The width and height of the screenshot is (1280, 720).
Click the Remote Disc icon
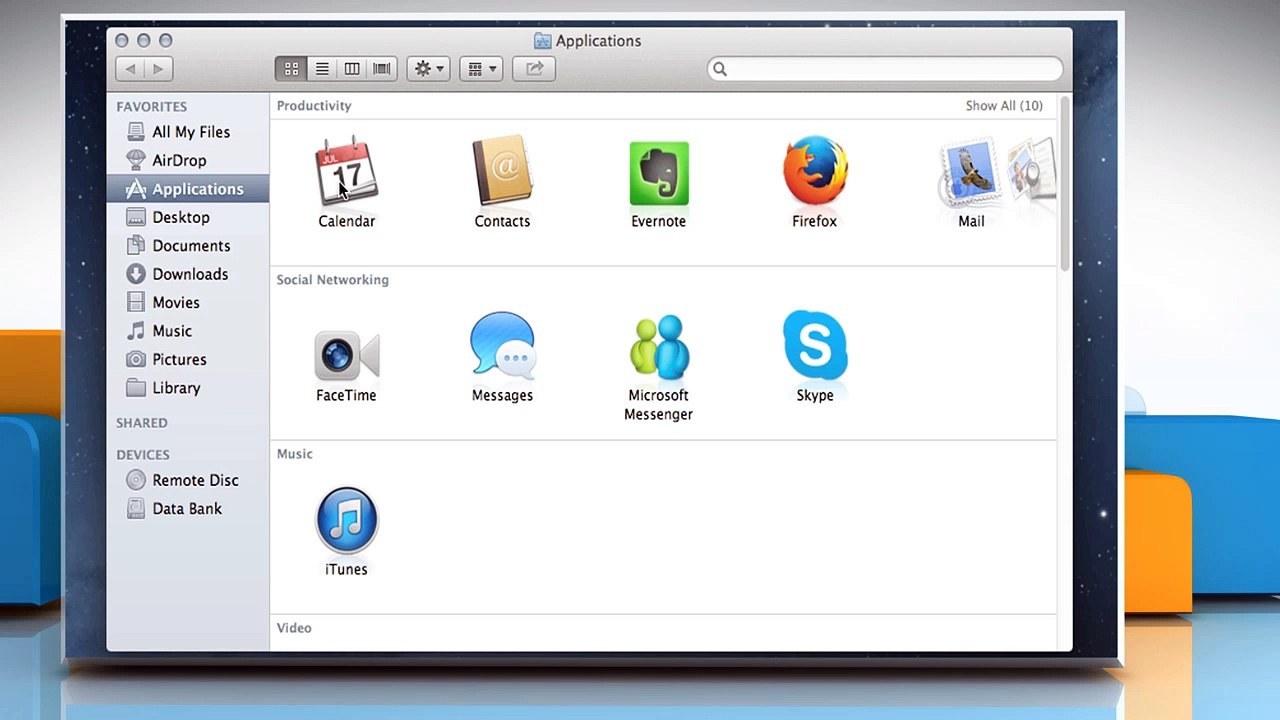136,480
